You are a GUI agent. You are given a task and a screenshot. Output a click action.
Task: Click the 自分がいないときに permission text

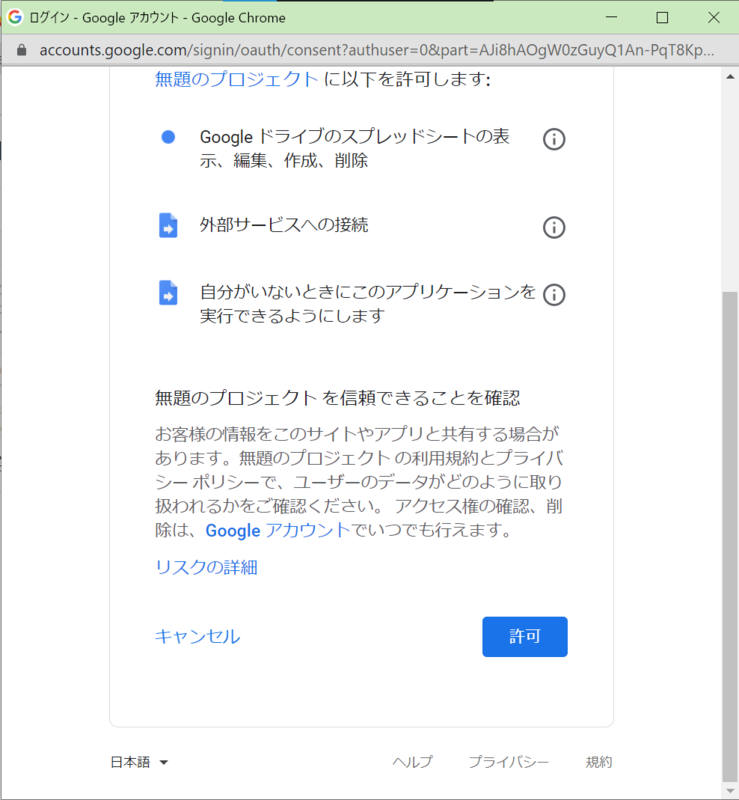[x=367, y=304]
